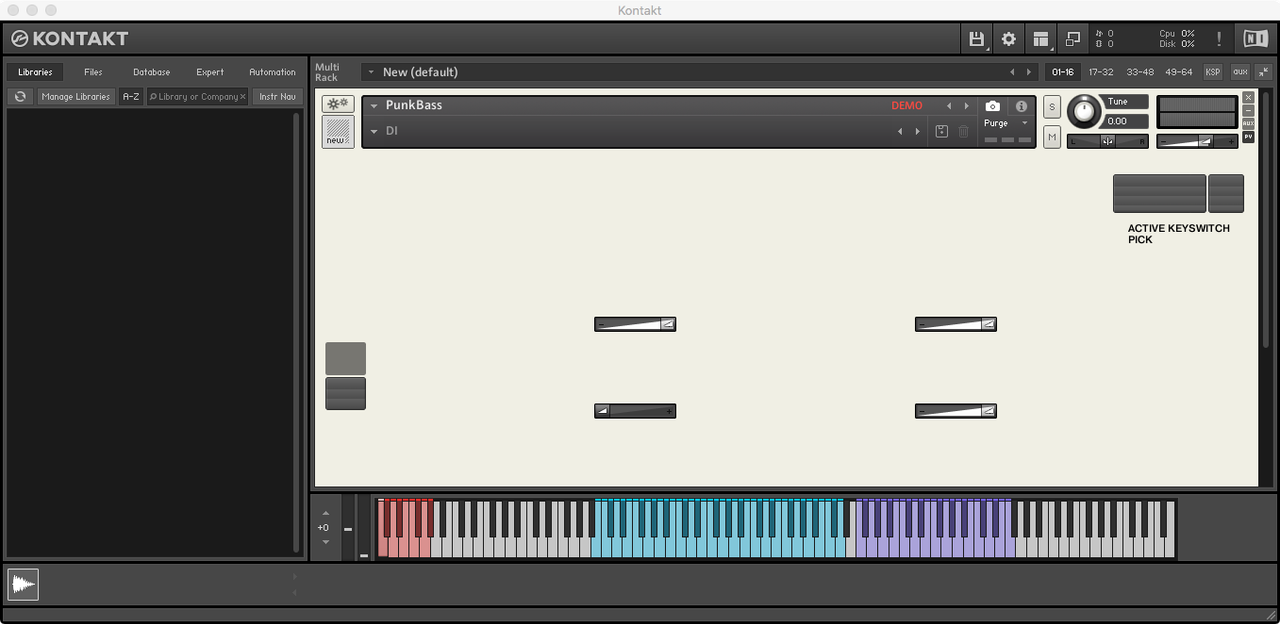Image resolution: width=1280 pixels, height=624 pixels.
Task: Toggle the KSP multi script editor
Action: [1213, 72]
